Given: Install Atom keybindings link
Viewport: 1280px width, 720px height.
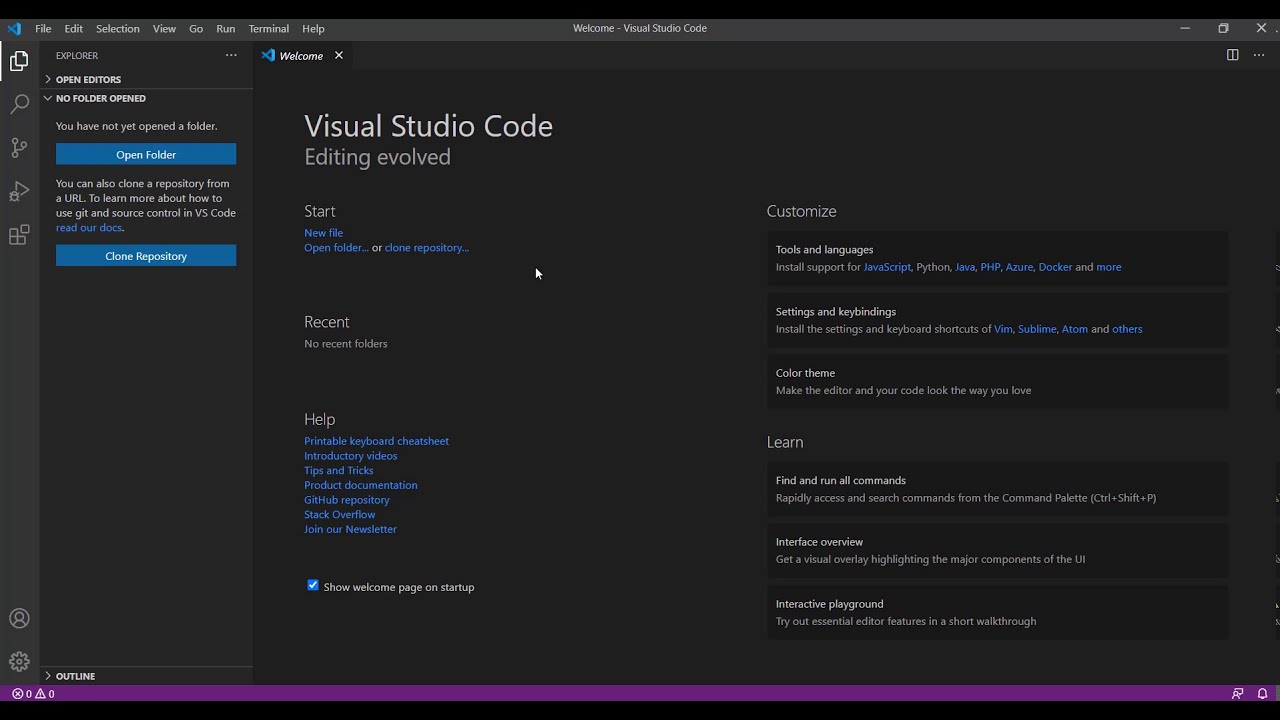Looking at the screenshot, I should pyautogui.click(x=1075, y=329).
